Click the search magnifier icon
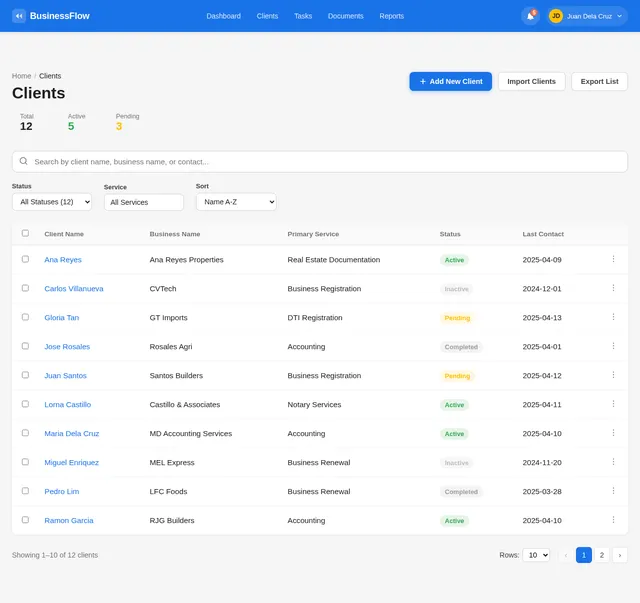 pyautogui.click(x=24, y=161)
